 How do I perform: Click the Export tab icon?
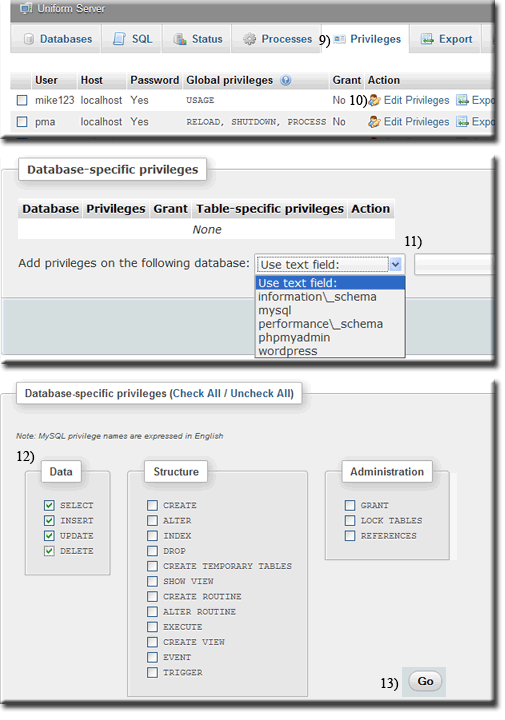pos(427,39)
